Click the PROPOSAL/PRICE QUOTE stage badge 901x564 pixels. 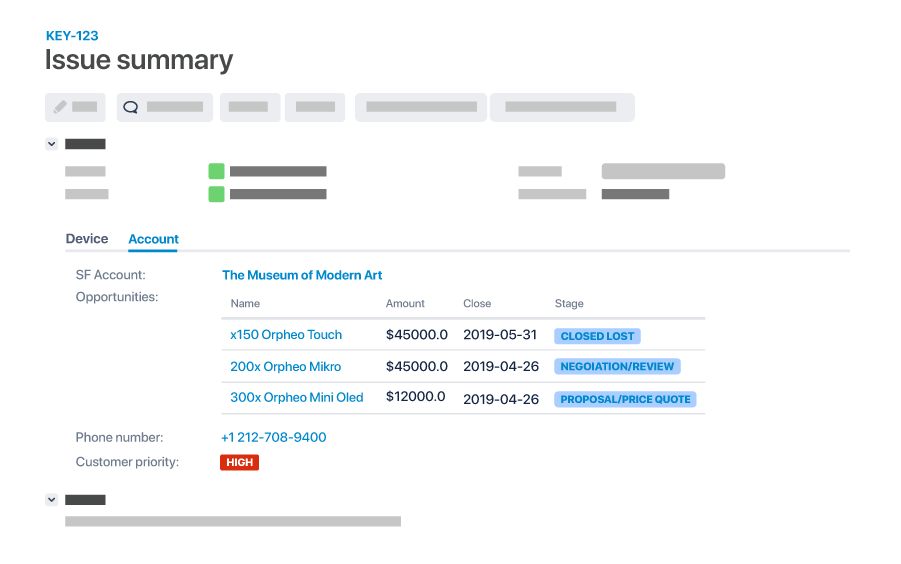(625, 399)
